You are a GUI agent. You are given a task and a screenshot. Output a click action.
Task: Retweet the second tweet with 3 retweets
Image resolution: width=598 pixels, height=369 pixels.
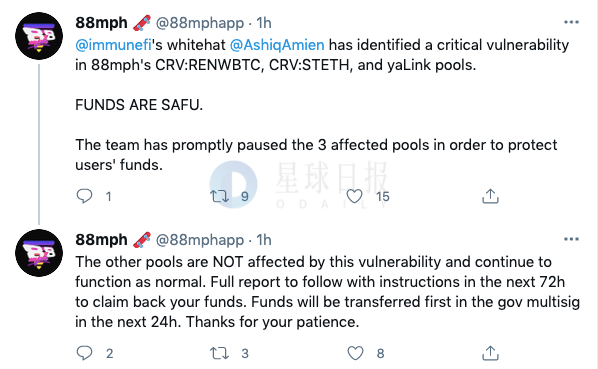point(220,353)
